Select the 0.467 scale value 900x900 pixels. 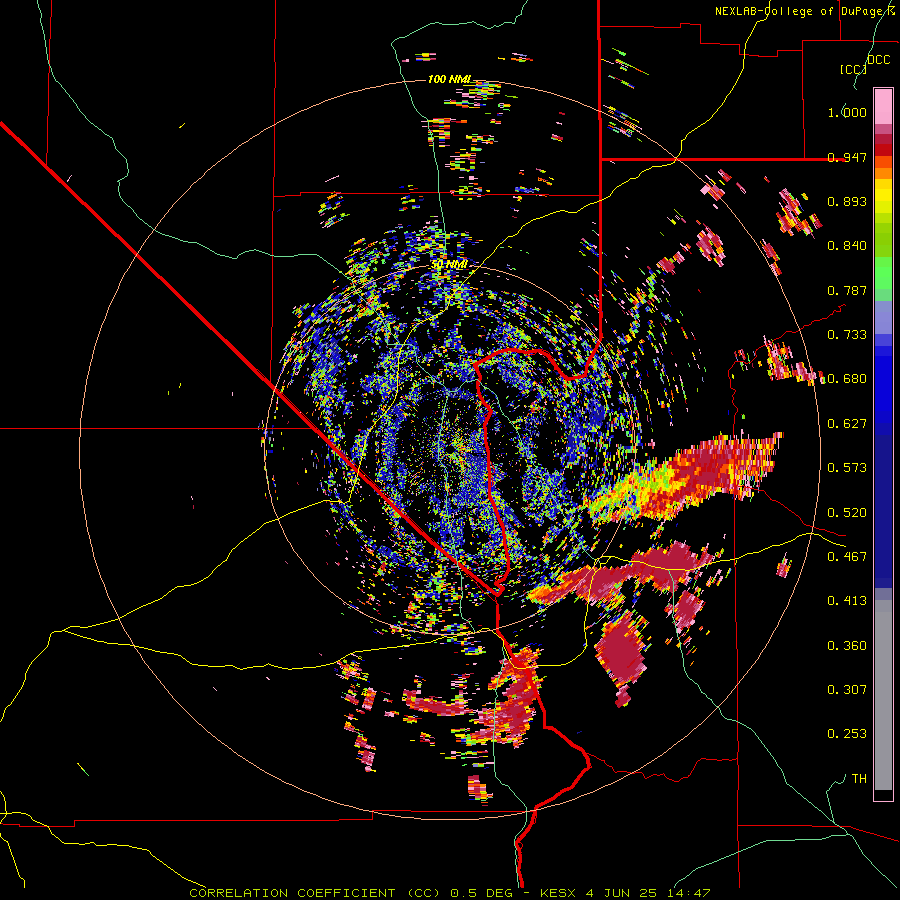[x=847, y=557]
